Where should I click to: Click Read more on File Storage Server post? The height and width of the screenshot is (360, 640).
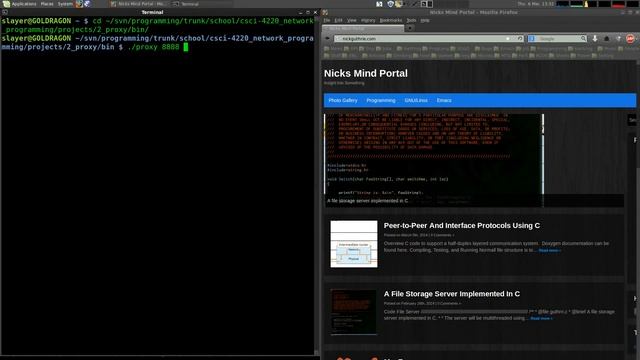tap(541, 318)
